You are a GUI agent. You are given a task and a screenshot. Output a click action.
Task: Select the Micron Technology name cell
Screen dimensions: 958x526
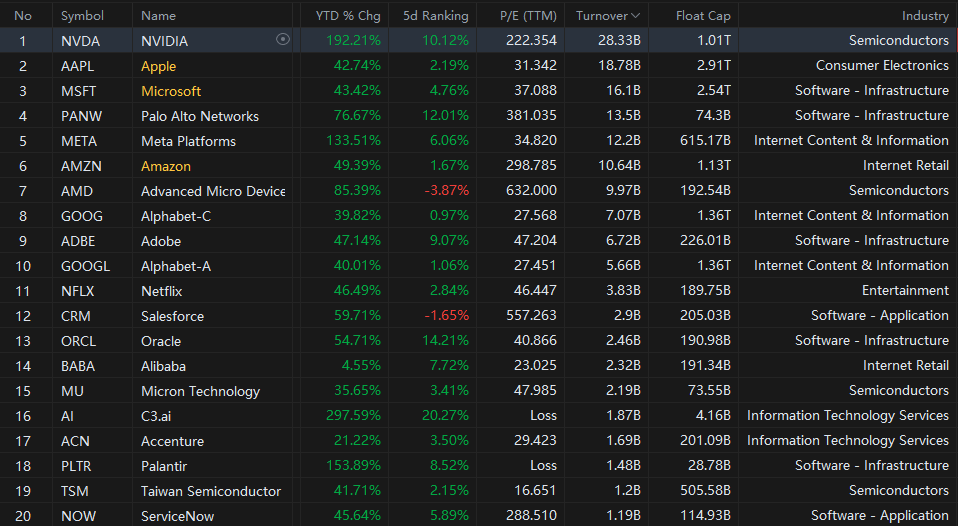coord(200,392)
